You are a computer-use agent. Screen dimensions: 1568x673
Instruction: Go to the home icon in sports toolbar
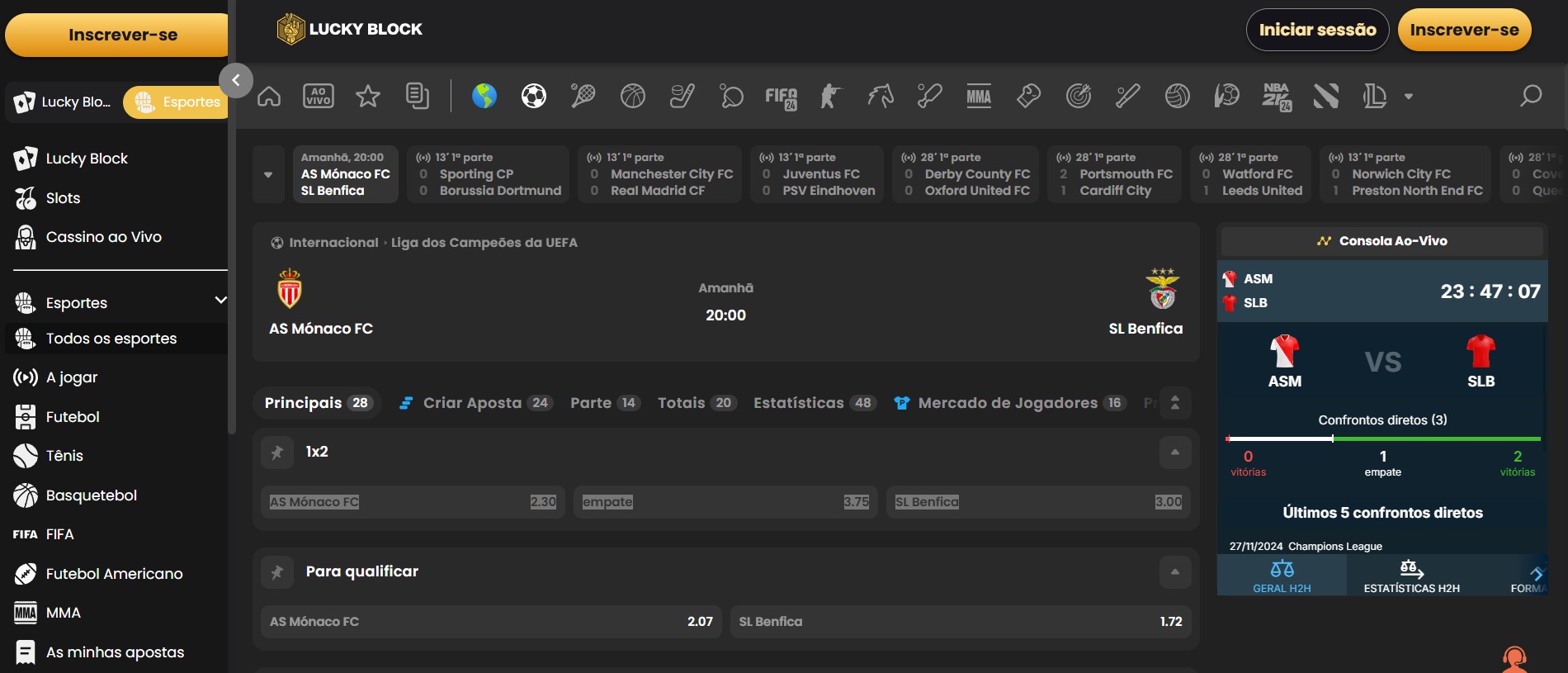click(269, 97)
